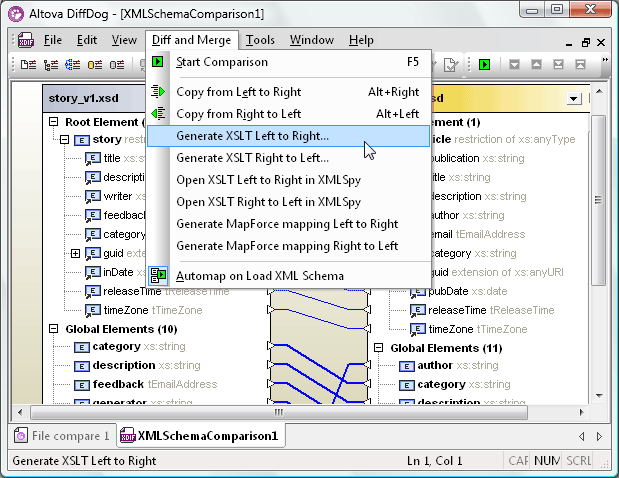Screen dimensions: 619x478
Task: Click the Copy from Right to Left icon
Action: click(x=158, y=114)
